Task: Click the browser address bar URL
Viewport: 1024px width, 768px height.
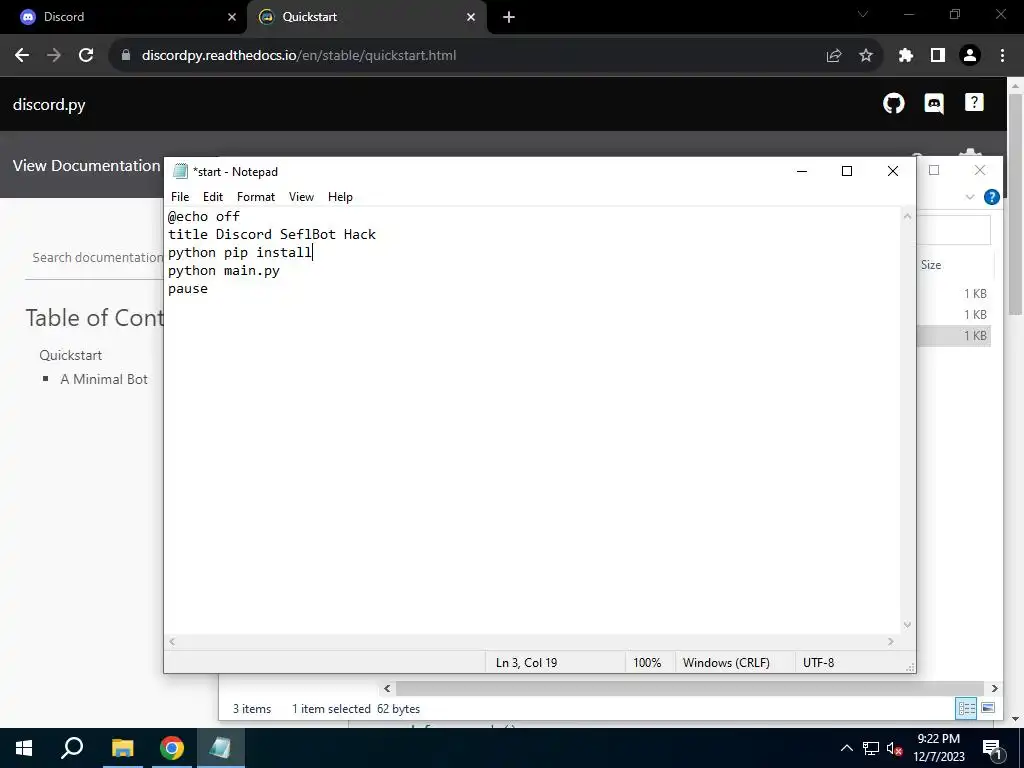Action: click(x=299, y=56)
